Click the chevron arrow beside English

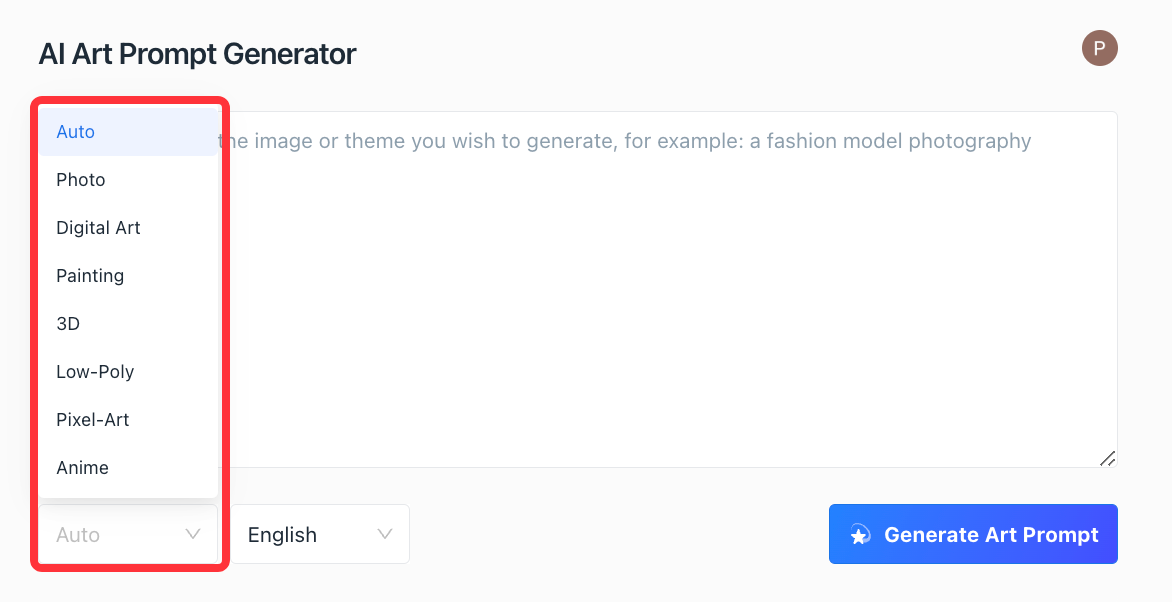coord(385,534)
